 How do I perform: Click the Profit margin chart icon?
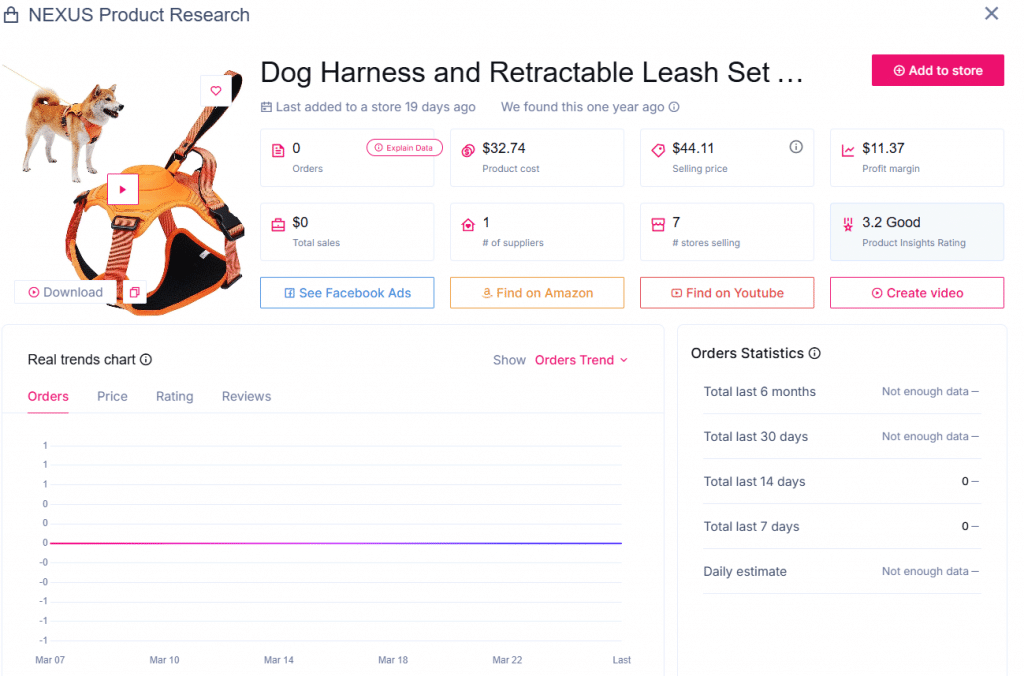point(848,152)
